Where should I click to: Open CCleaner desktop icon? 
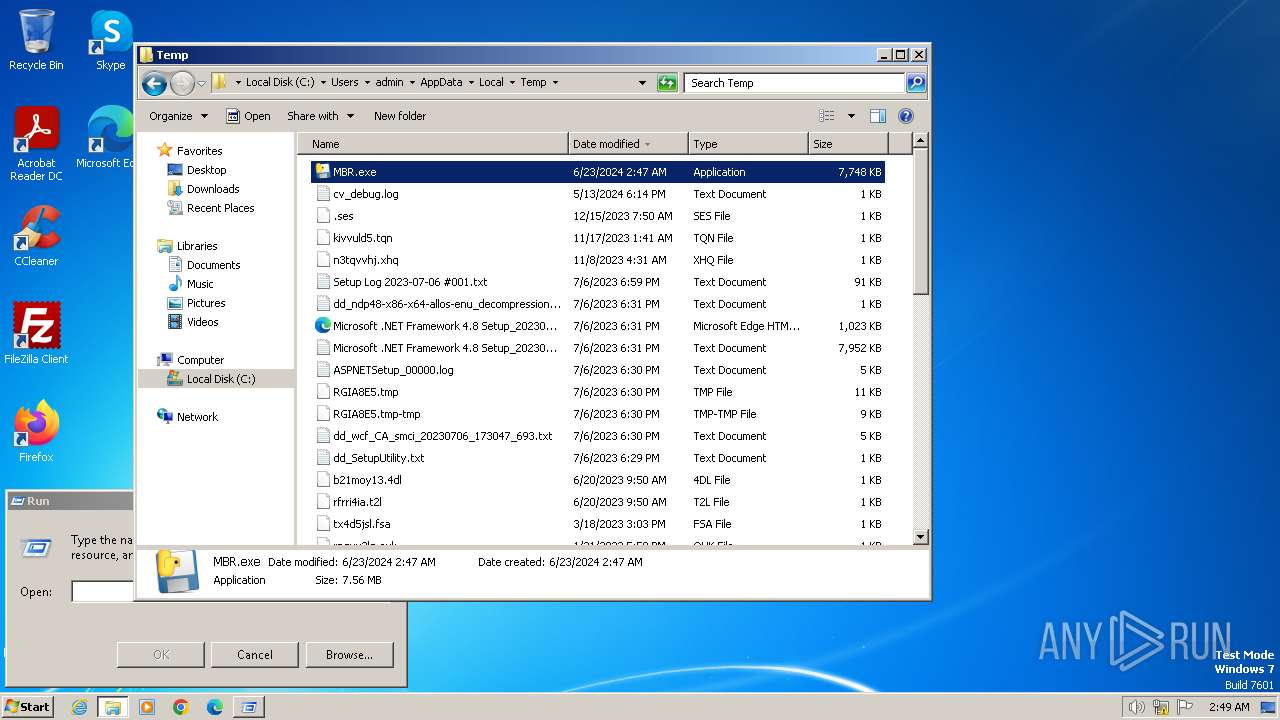click(36, 237)
